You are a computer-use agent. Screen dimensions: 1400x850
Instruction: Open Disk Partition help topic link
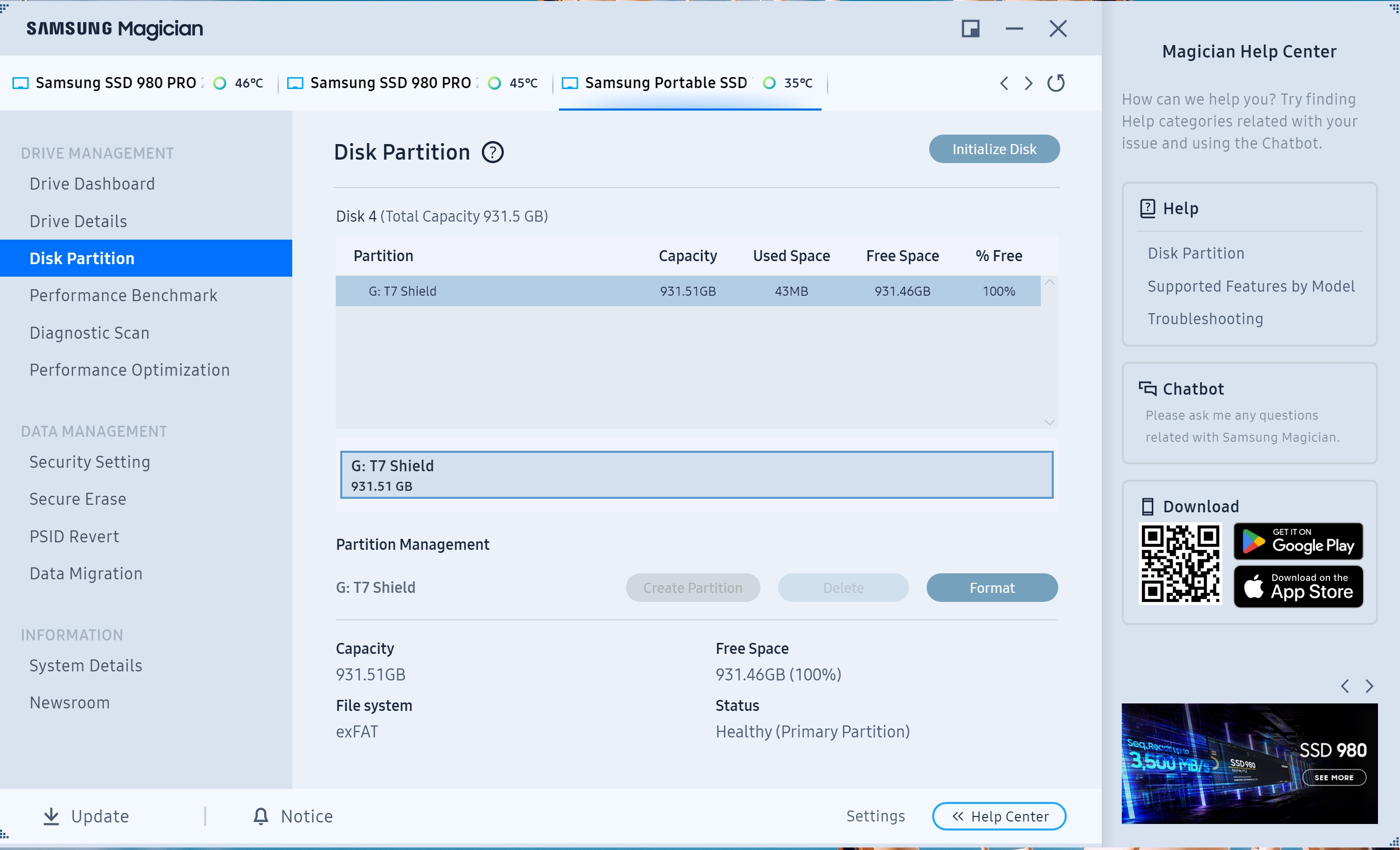coord(1196,254)
